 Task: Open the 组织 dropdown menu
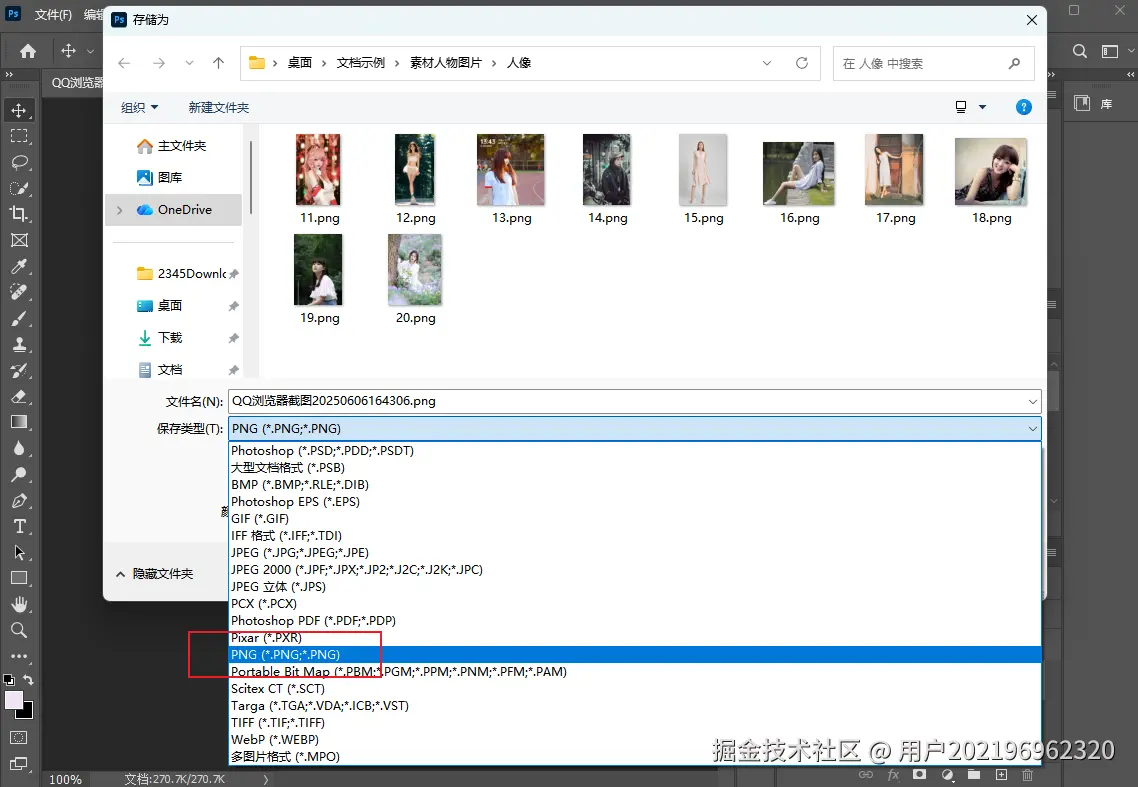point(139,107)
